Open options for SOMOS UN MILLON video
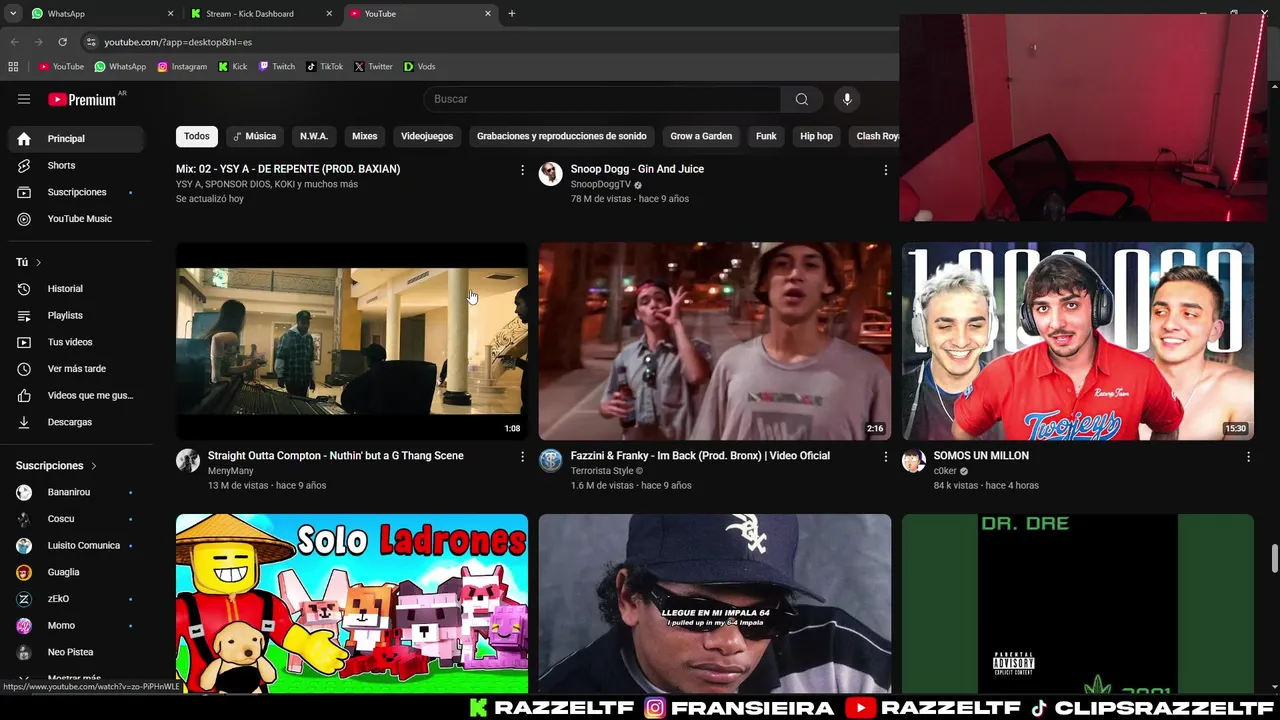This screenshot has height=720, width=1280. 1248,457
